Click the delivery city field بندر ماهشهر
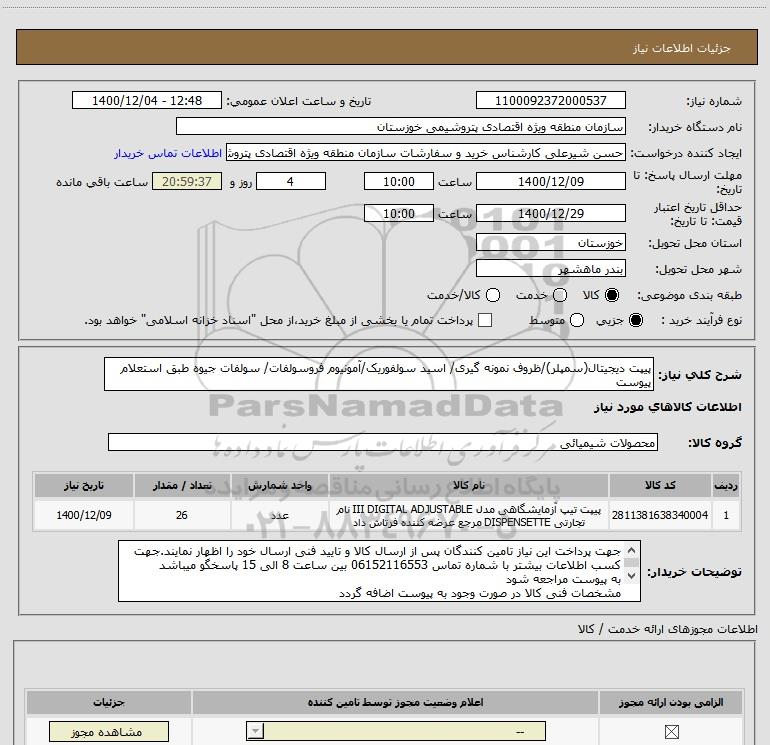Viewport: 770px width, 745px height. click(x=550, y=268)
